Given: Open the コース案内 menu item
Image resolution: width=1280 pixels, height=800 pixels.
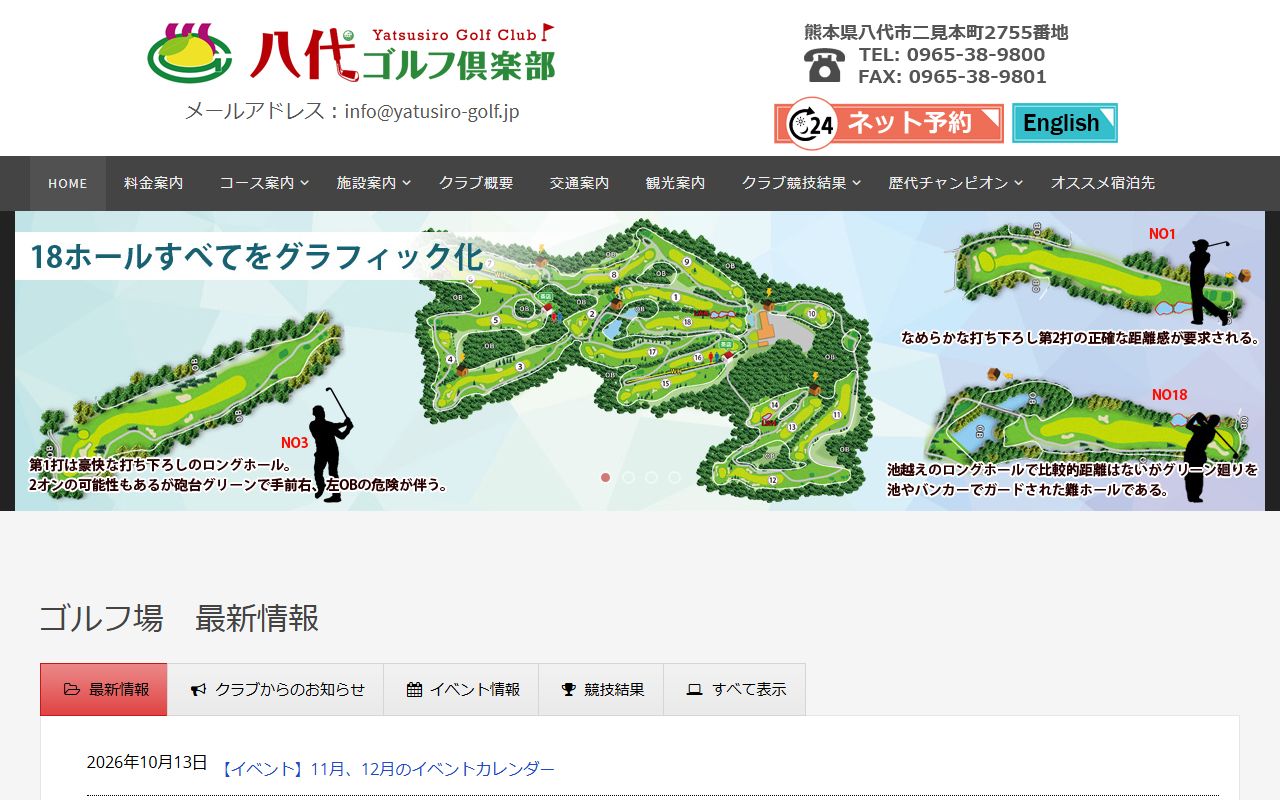Looking at the screenshot, I should click(257, 183).
